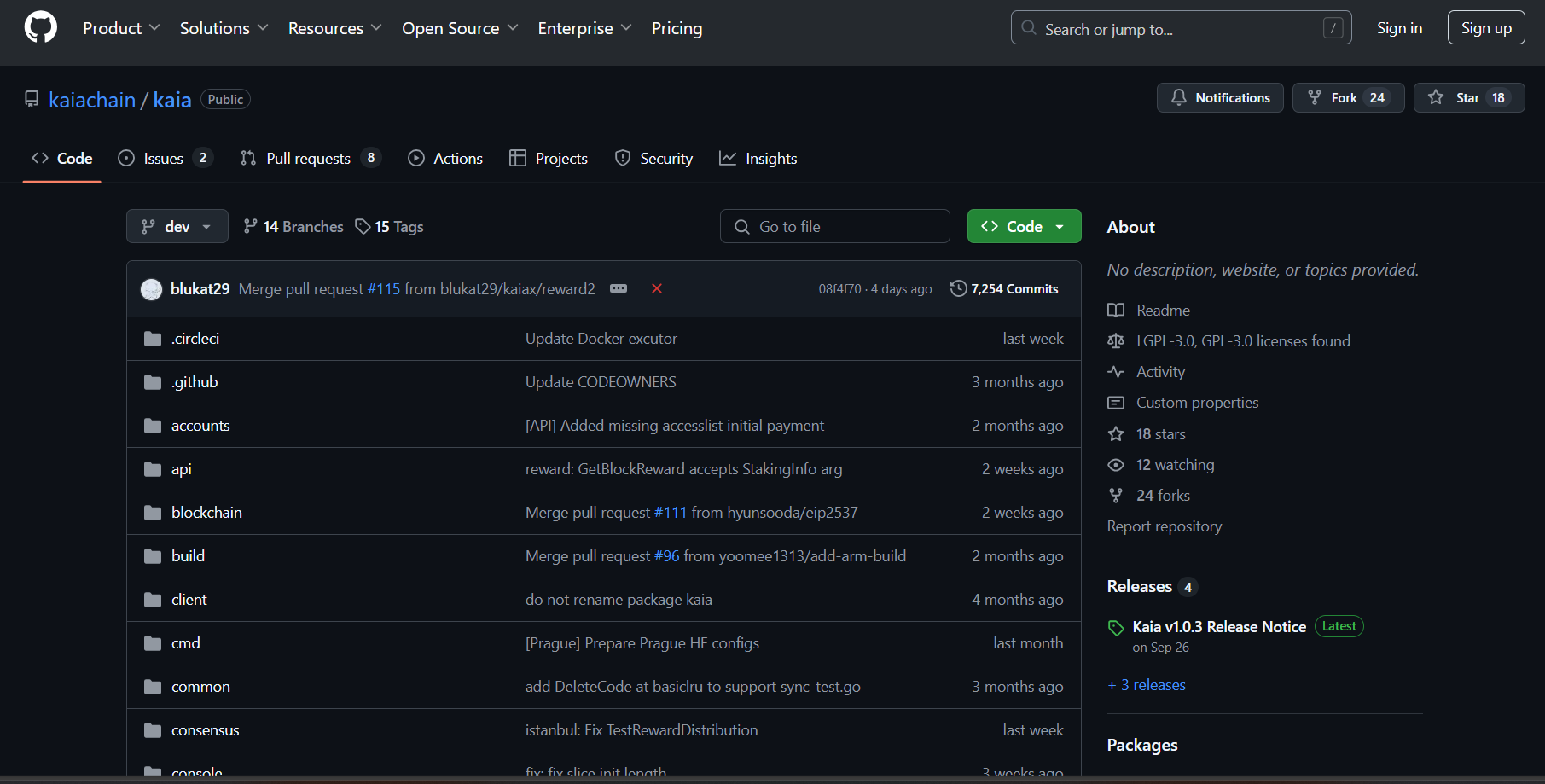Click the Sign up button
This screenshot has width=1545, height=784.
pos(1486,28)
